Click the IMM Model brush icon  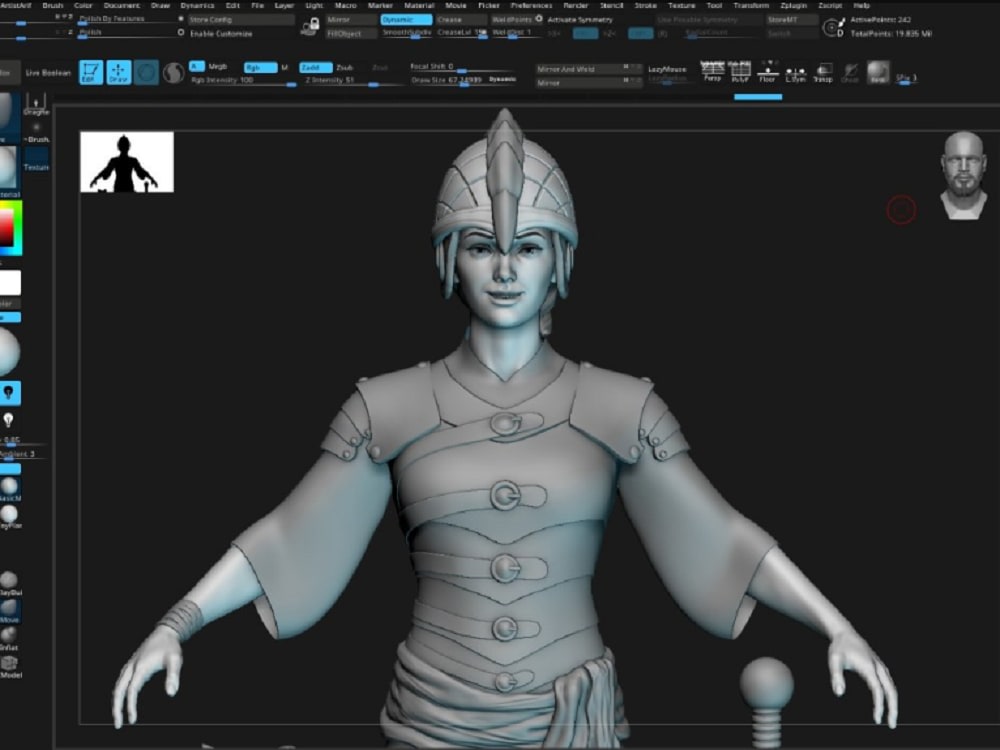[x=10, y=666]
